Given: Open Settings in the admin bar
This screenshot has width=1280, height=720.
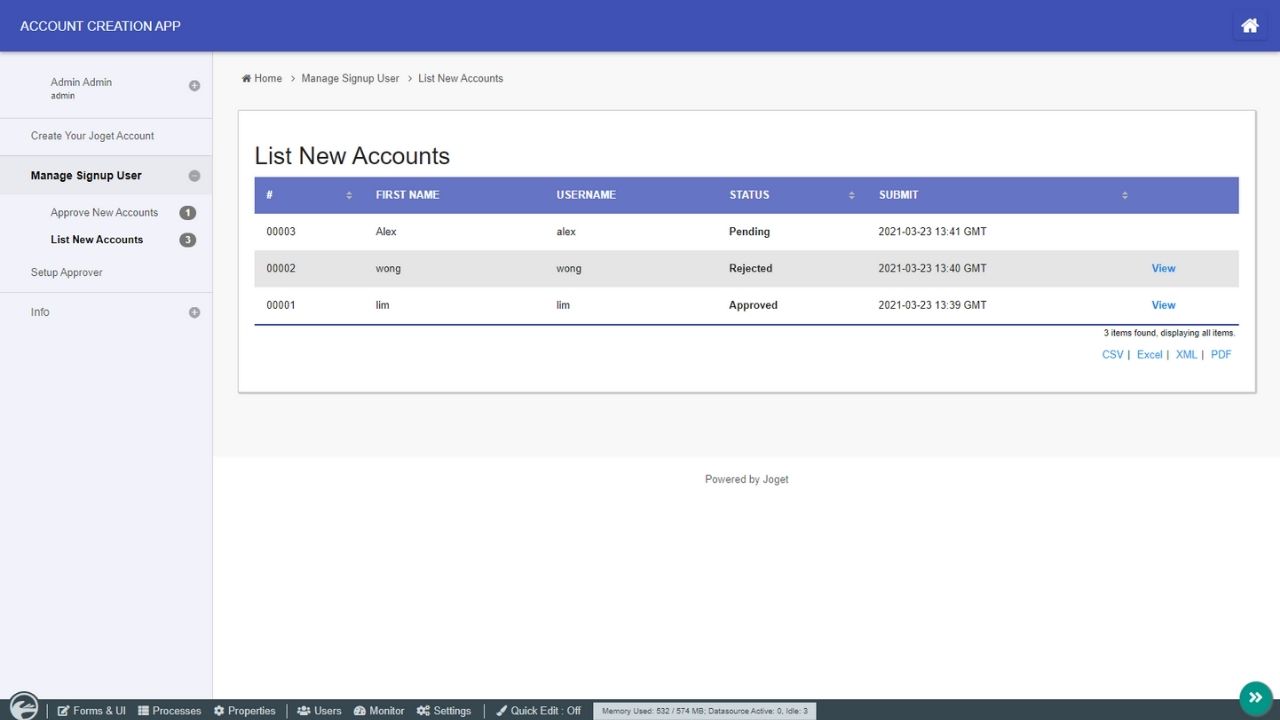Looking at the screenshot, I should 444,711.
